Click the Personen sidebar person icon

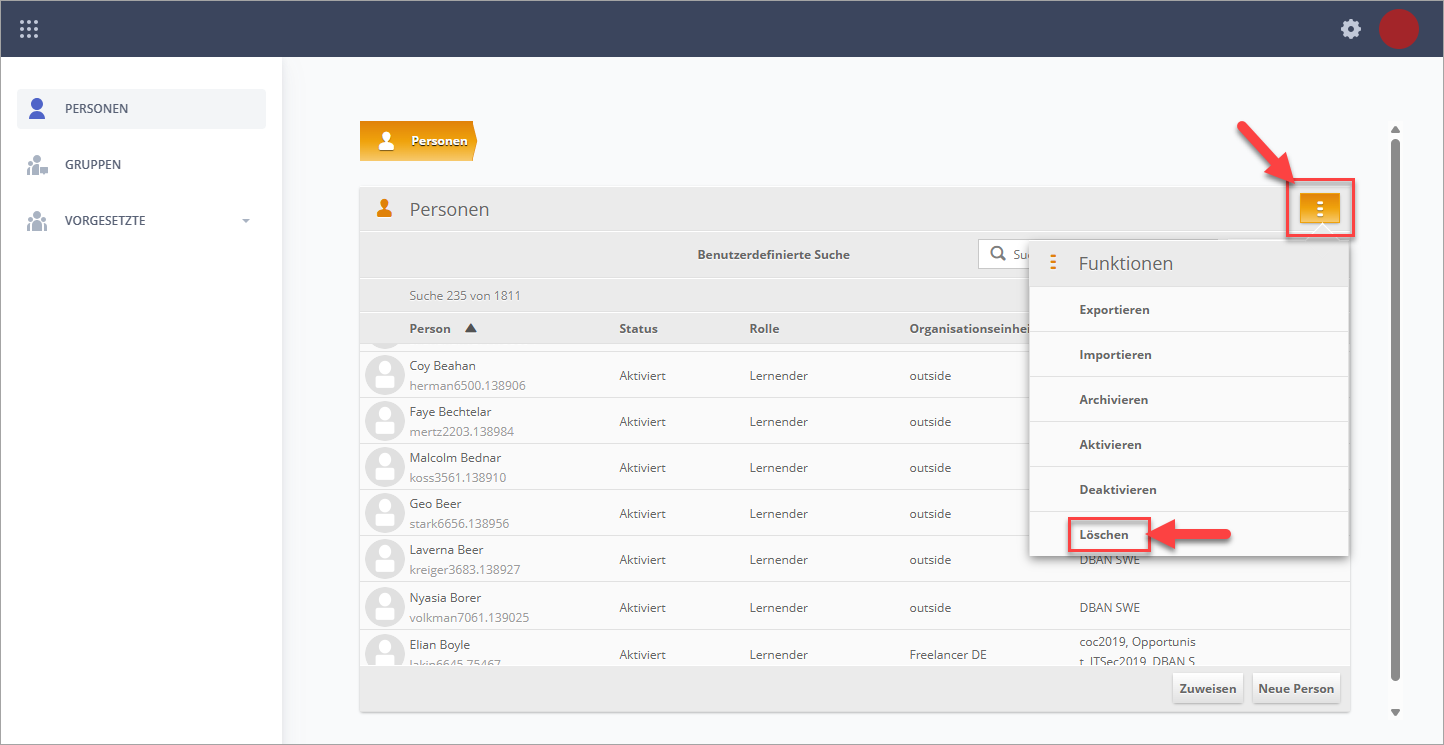[38, 108]
